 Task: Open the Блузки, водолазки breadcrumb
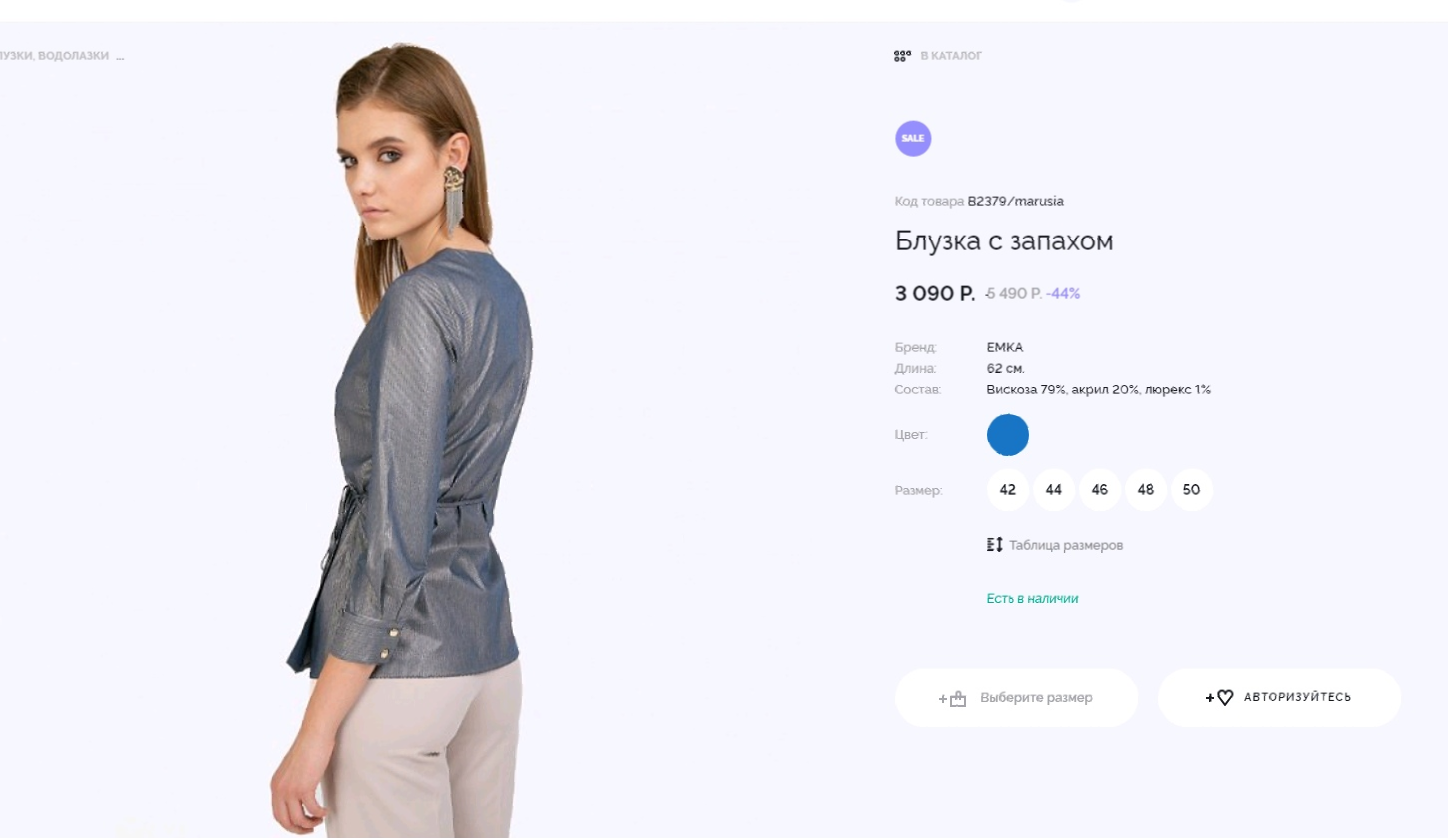click(54, 56)
